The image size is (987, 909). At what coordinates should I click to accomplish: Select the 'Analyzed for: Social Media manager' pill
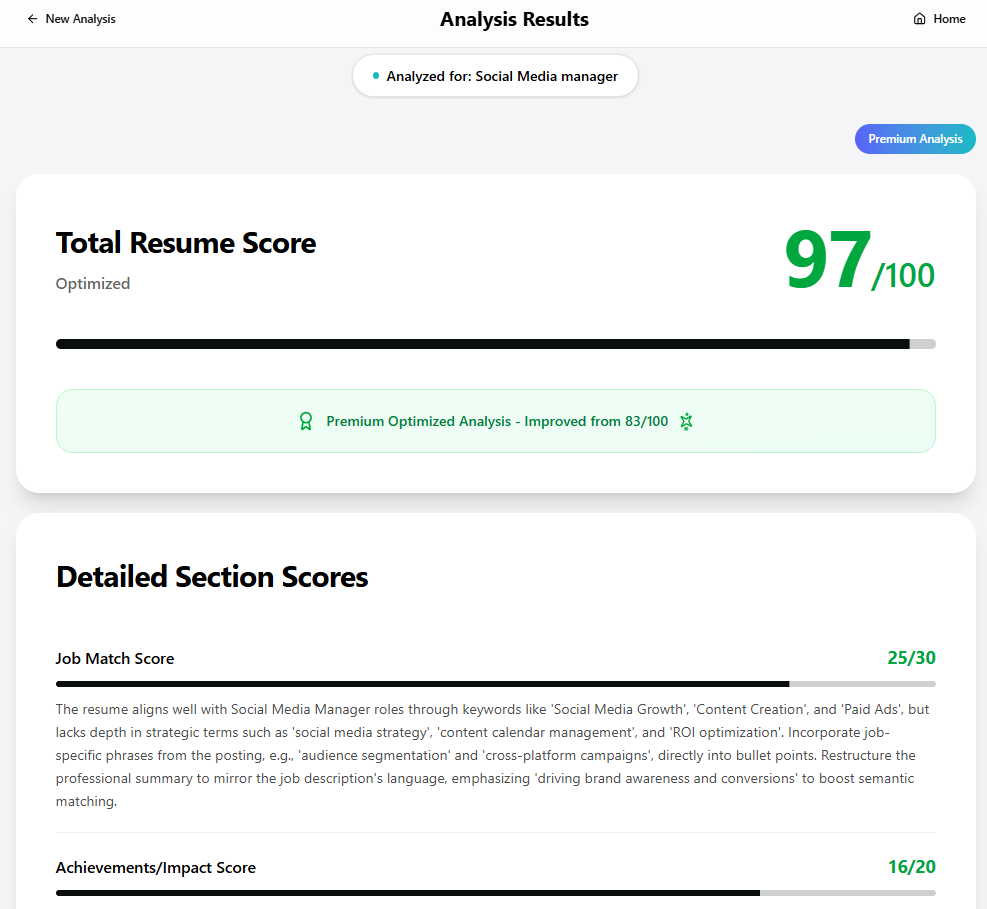click(495, 75)
